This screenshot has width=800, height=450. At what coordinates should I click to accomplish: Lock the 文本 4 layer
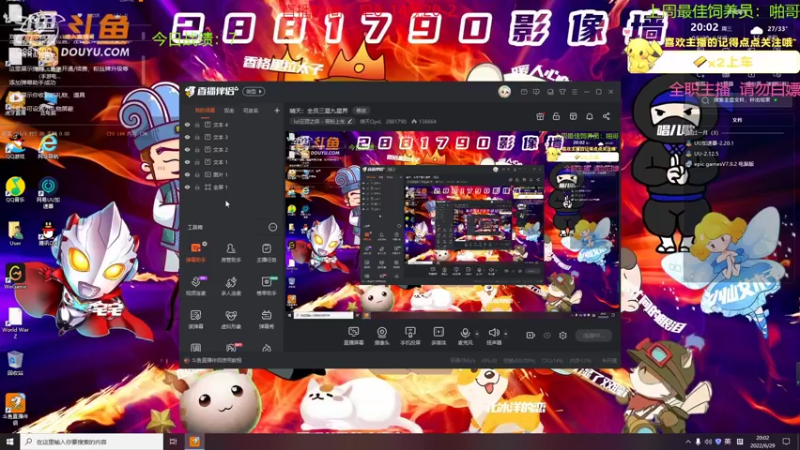197,124
